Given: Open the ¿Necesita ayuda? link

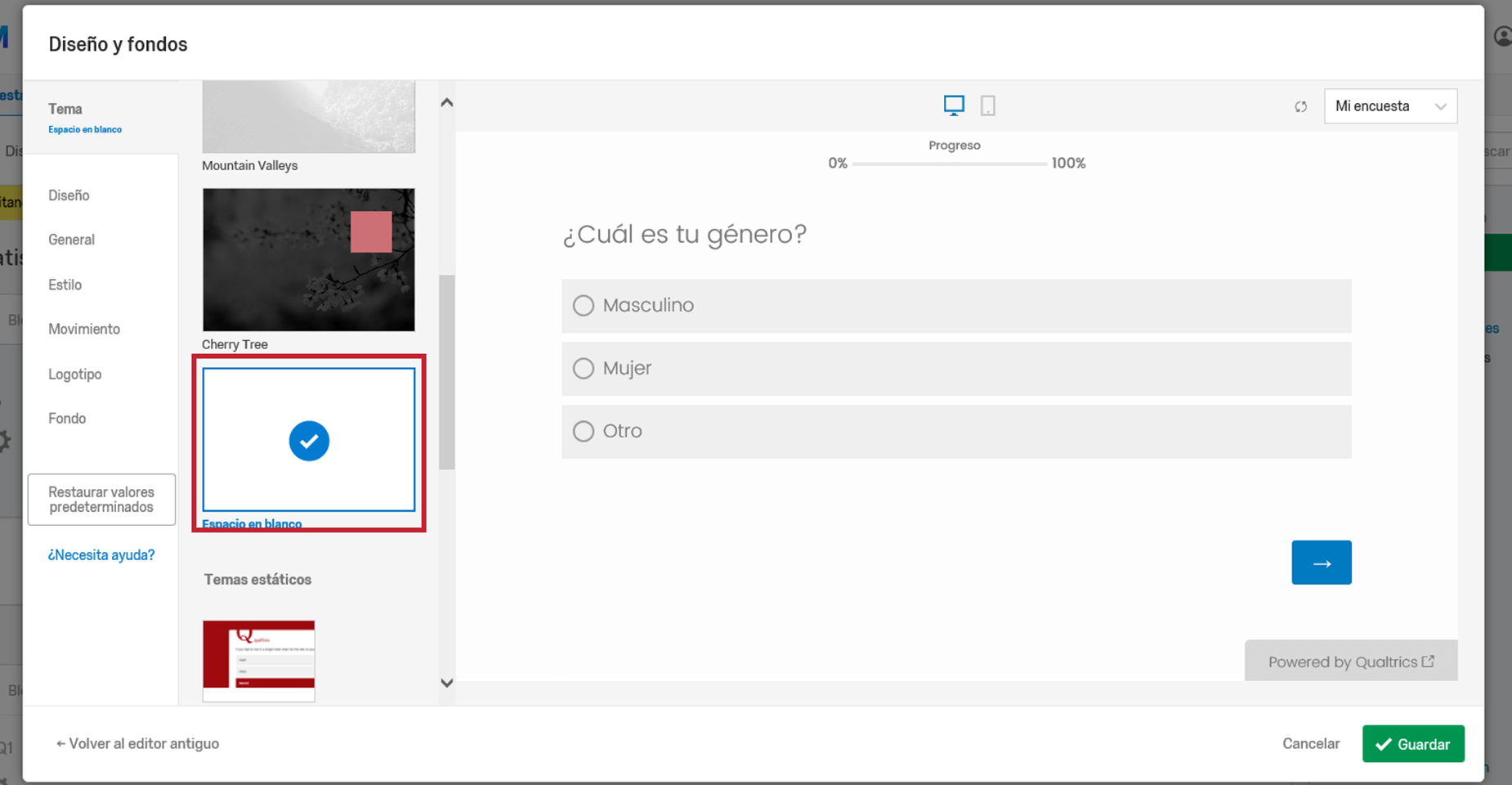Looking at the screenshot, I should point(101,555).
